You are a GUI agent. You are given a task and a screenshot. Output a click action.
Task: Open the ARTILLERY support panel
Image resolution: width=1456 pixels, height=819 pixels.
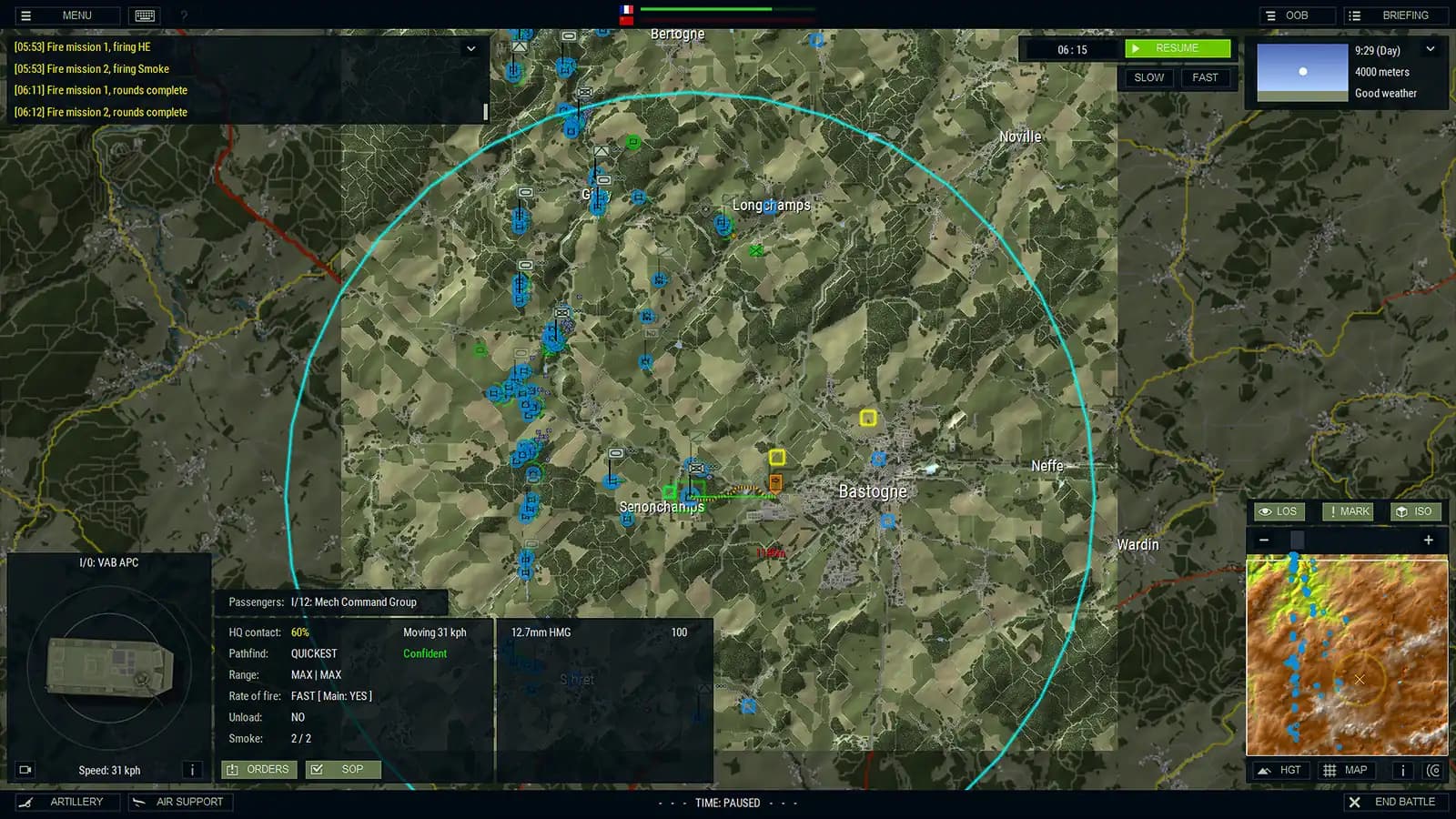point(68,802)
